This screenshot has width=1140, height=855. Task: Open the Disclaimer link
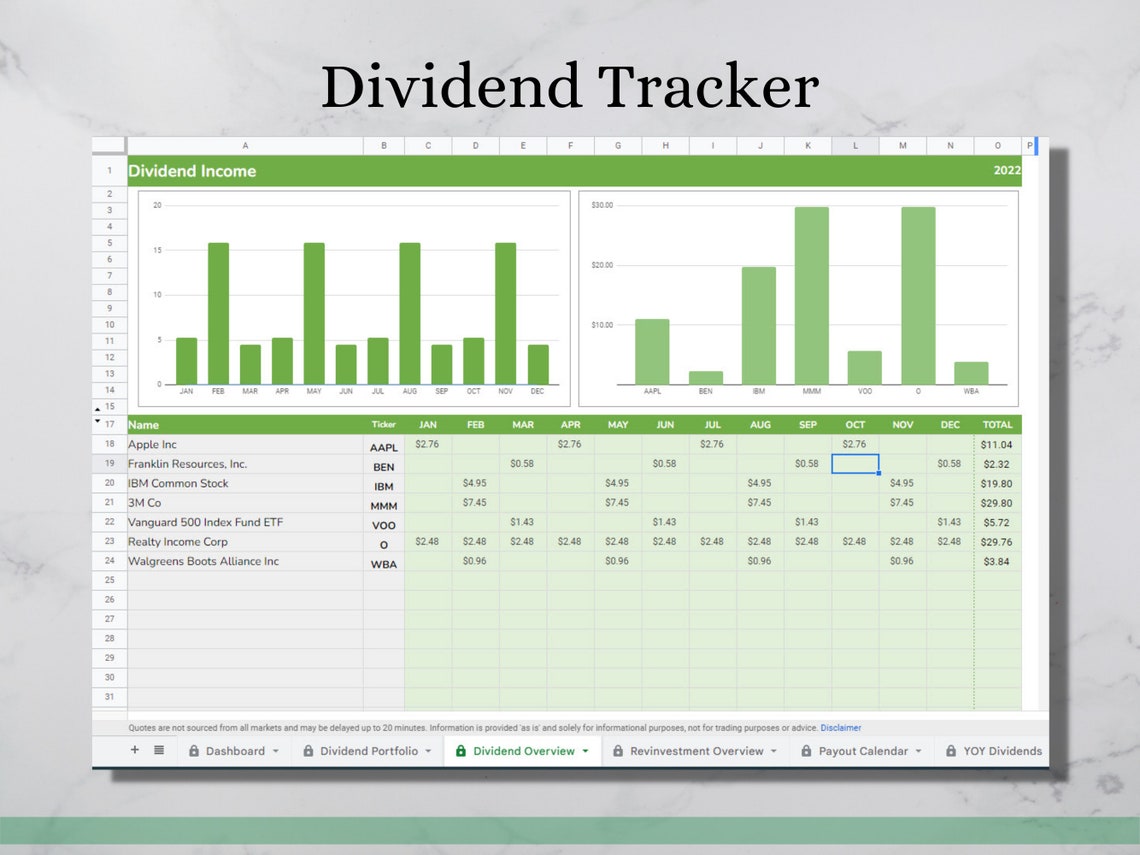pos(840,728)
